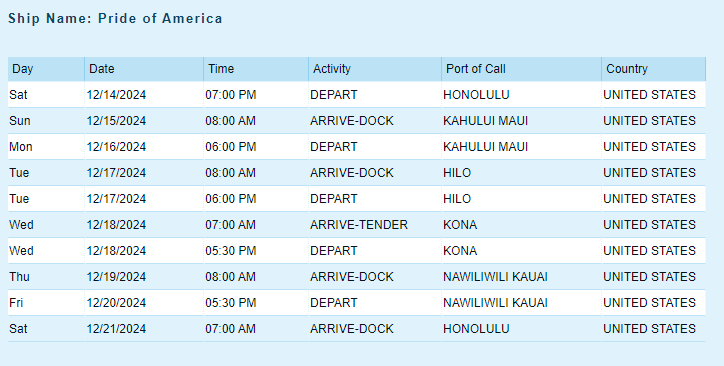This screenshot has width=724, height=366.
Task: Click the Country column header
Action: [654, 69]
